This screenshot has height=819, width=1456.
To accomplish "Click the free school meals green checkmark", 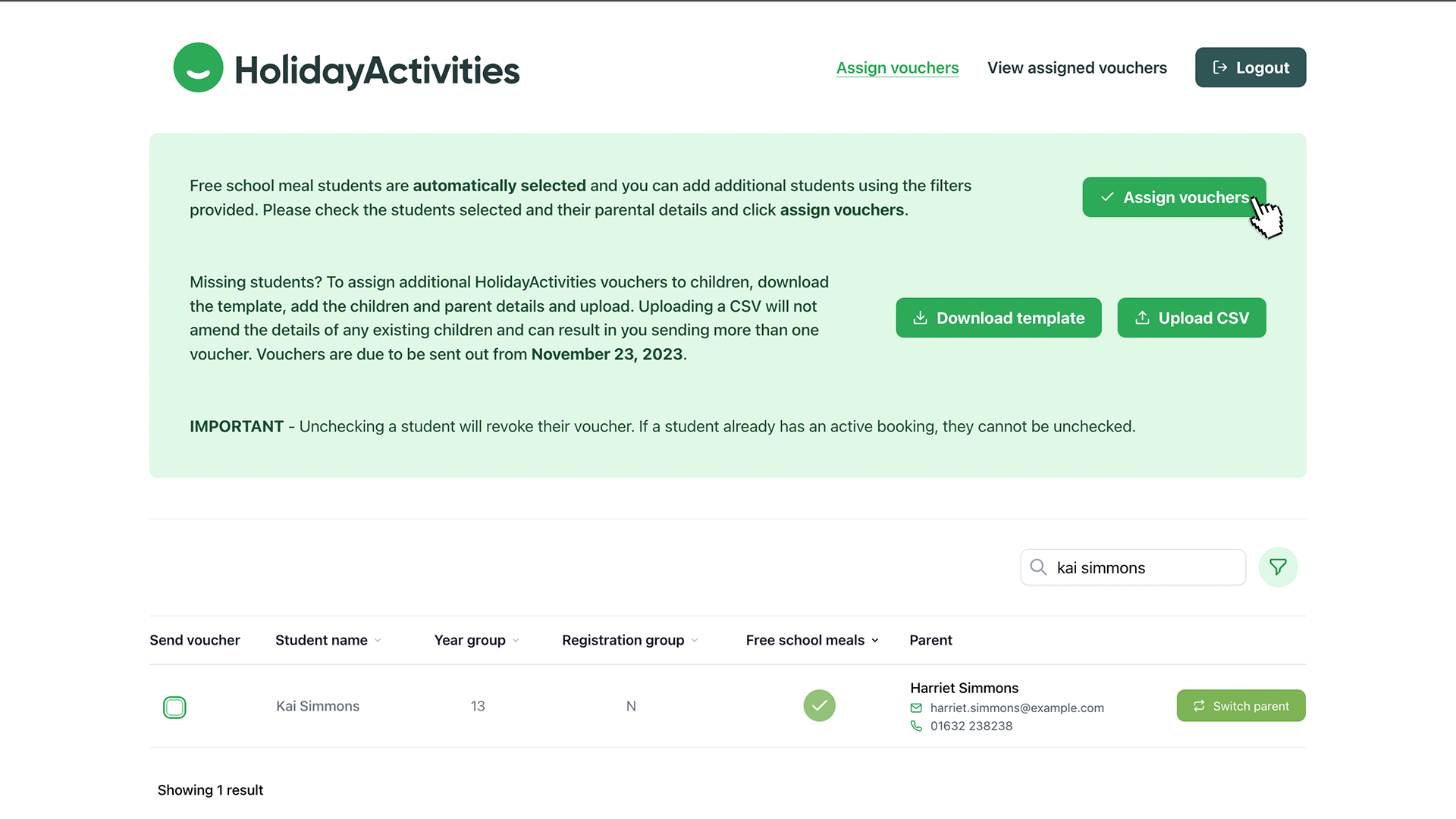I will [x=819, y=706].
